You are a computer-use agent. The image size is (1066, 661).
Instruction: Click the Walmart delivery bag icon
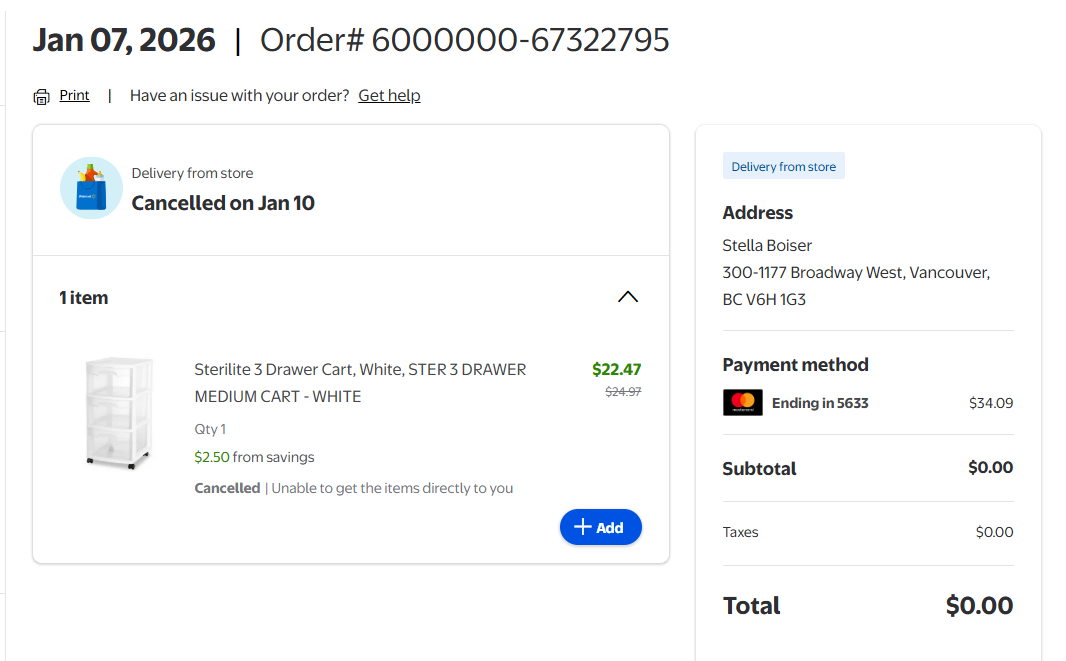click(91, 188)
